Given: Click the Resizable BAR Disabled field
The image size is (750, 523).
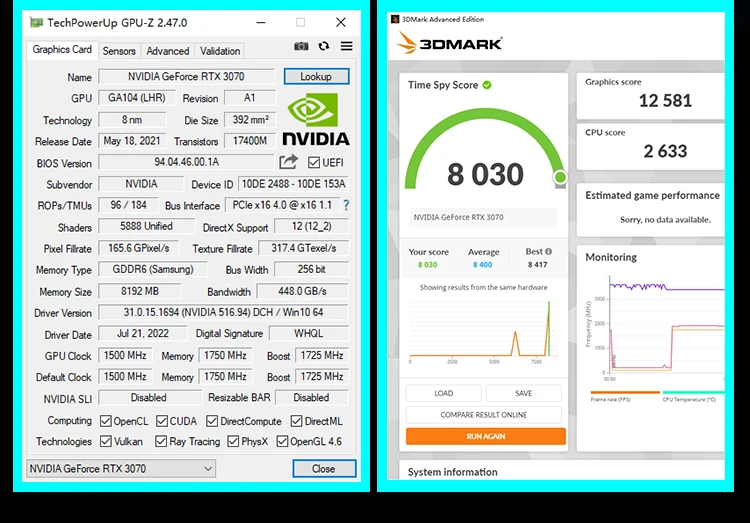Looking at the screenshot, I should (311, 398).
